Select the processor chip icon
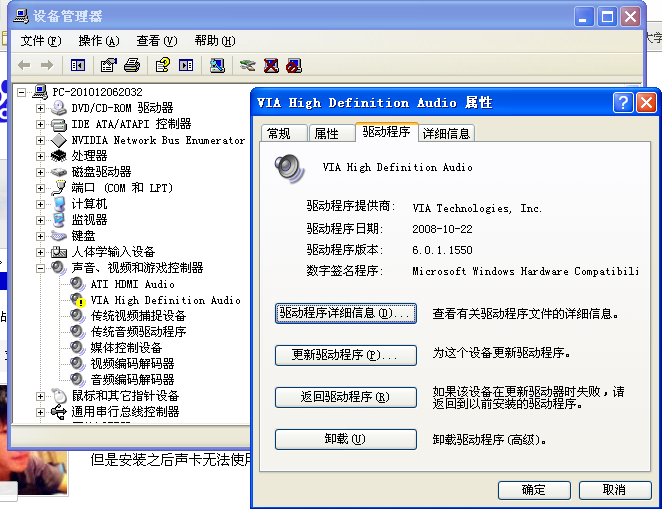The image size is (662, 509). tap(59, 156)
